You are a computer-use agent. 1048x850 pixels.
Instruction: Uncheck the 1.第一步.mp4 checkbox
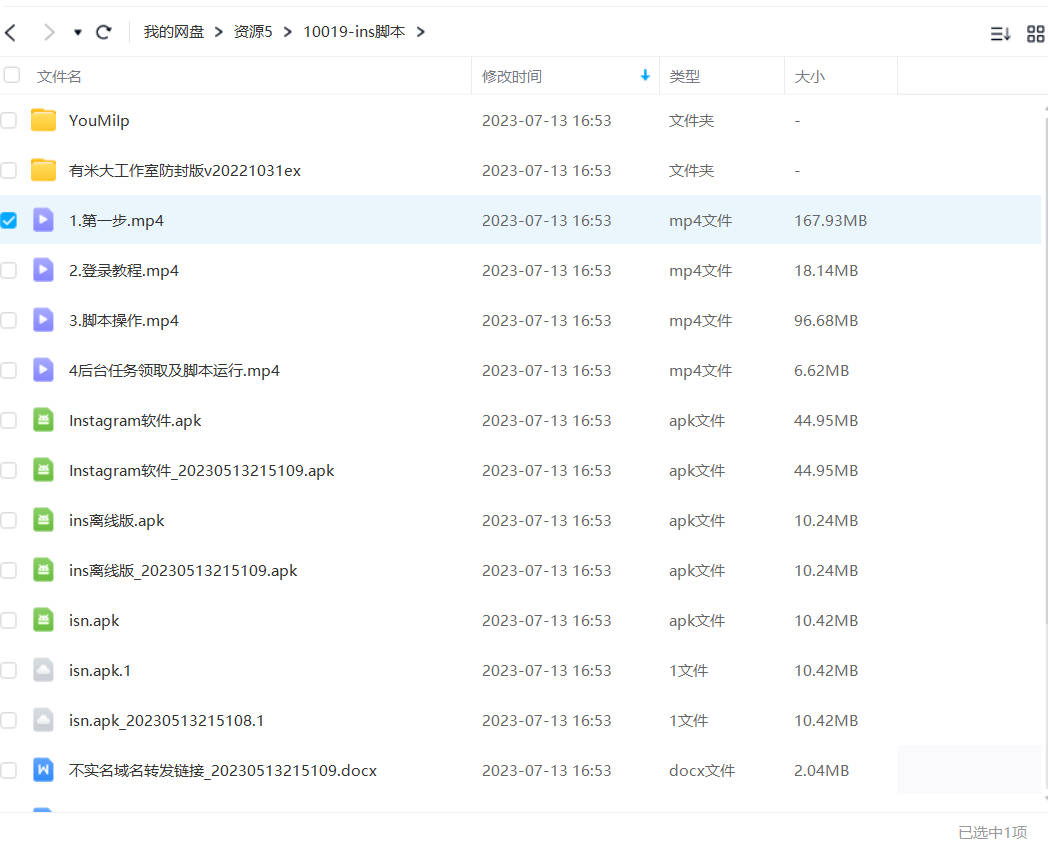coord(9,221)
